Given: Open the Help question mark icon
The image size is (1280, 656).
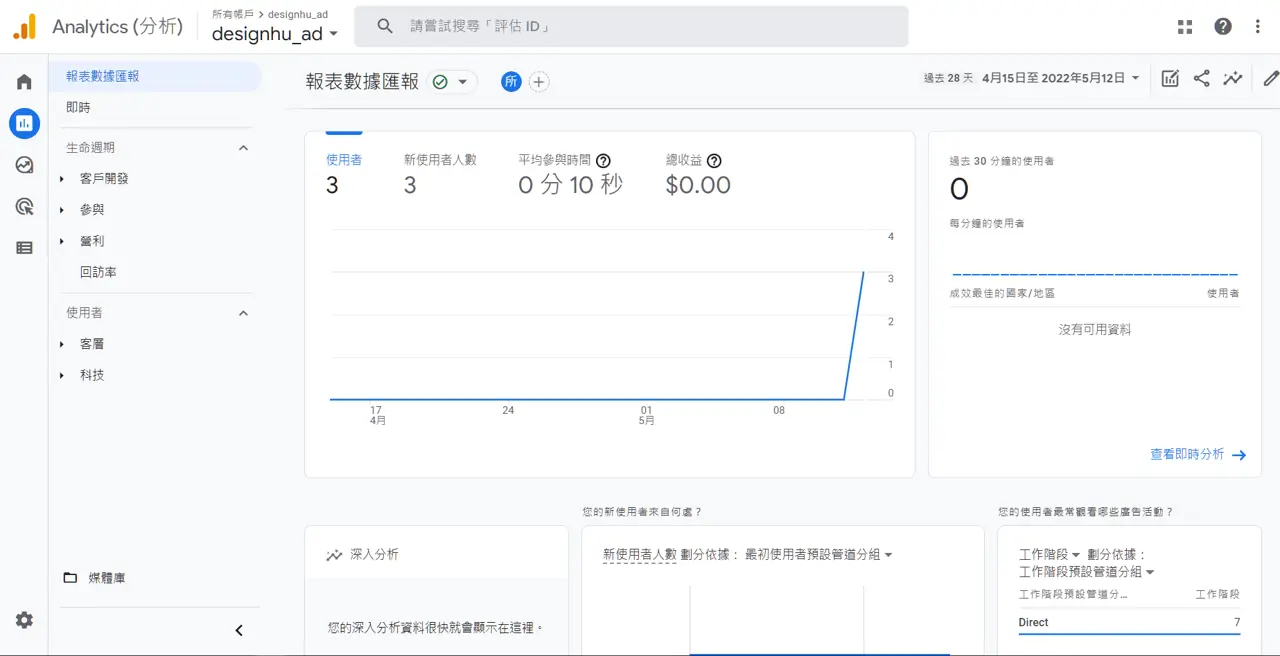Looking at the screenshot, I should click(1223, 27).
